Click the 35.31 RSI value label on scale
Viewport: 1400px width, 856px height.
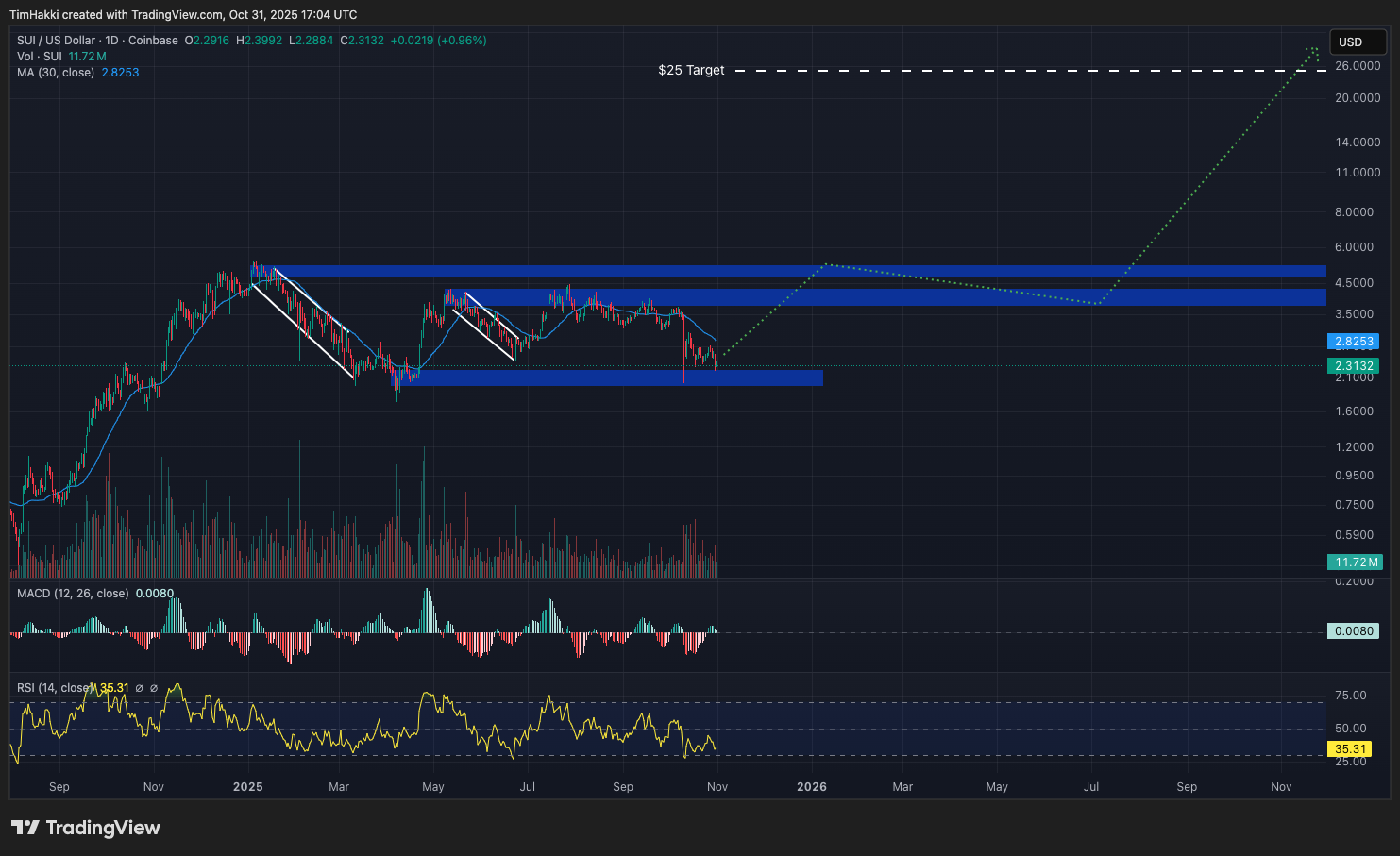pos(1349,748)
